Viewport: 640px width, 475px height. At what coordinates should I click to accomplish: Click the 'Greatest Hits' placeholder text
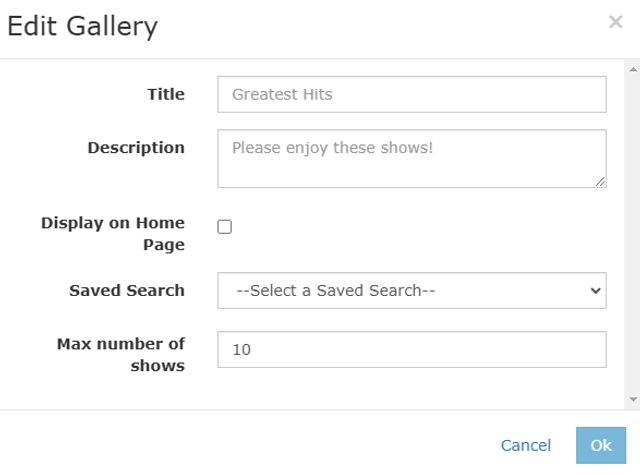282,95
